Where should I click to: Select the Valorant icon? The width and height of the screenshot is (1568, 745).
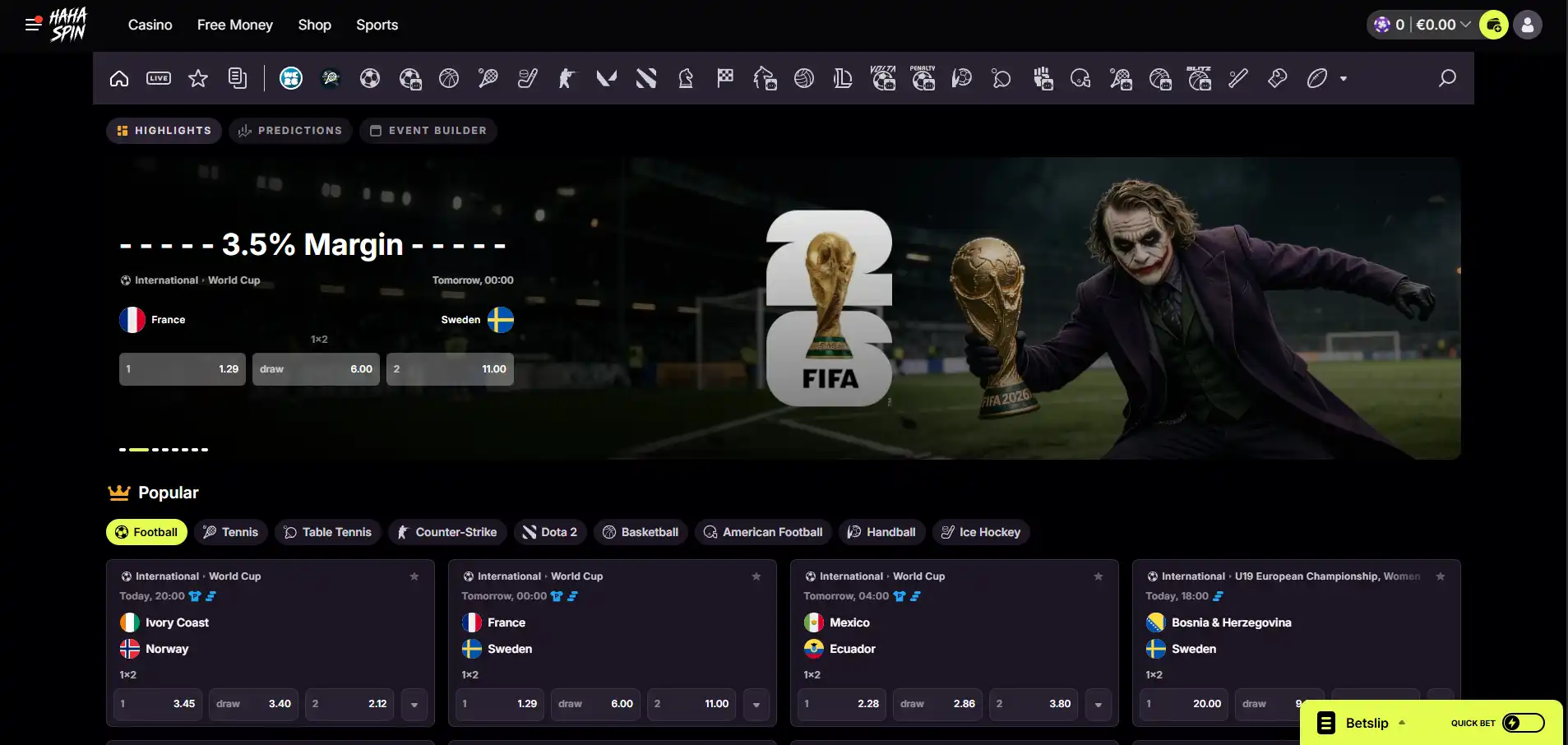pyautogui.click(x=607, y=78)
